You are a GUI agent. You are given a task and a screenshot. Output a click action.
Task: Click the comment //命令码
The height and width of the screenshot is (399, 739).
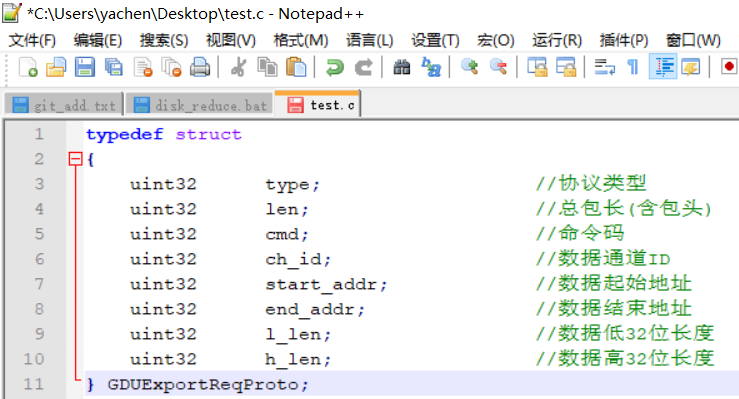580,233
